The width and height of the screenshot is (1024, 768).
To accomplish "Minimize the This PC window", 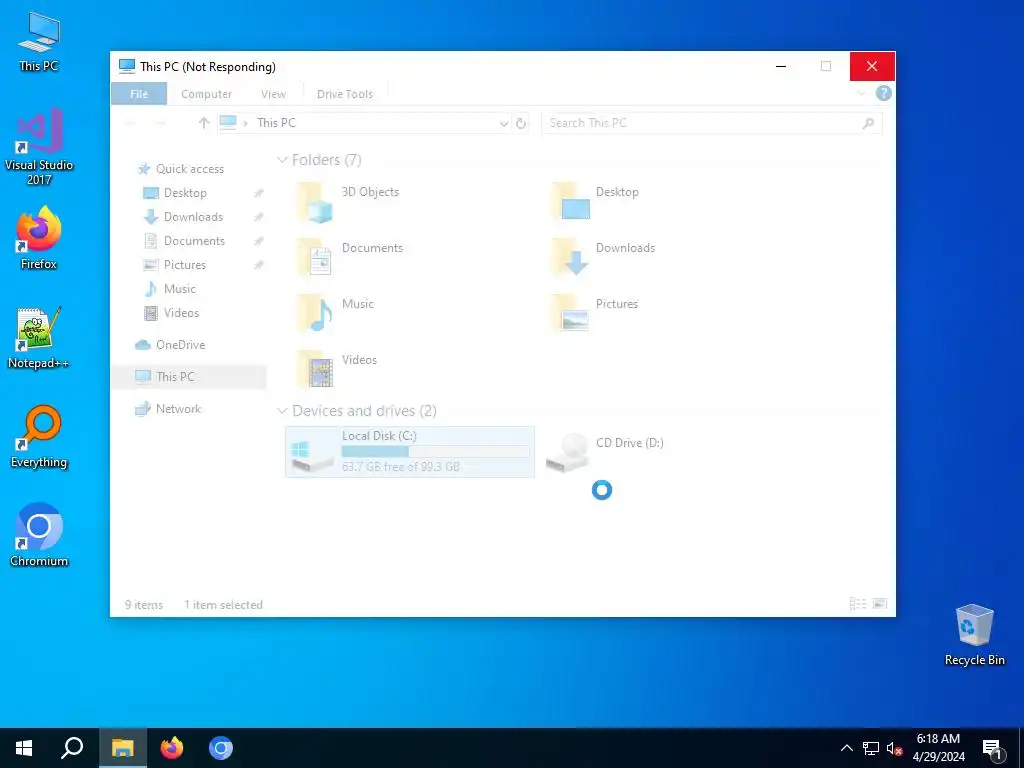I will pos(781,66).
